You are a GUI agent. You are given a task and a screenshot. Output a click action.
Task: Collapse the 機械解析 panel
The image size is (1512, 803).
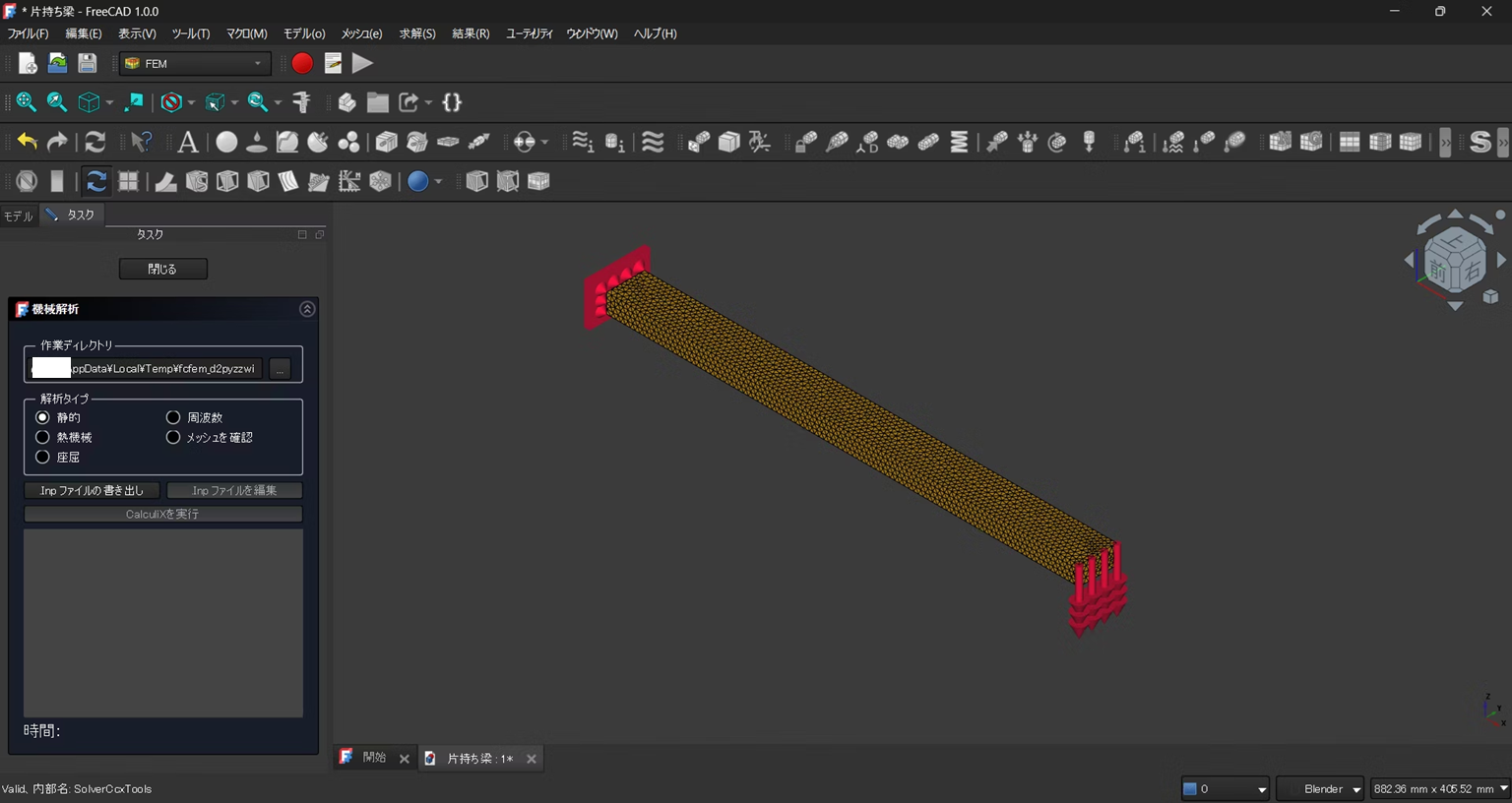(x=307, y=309)
